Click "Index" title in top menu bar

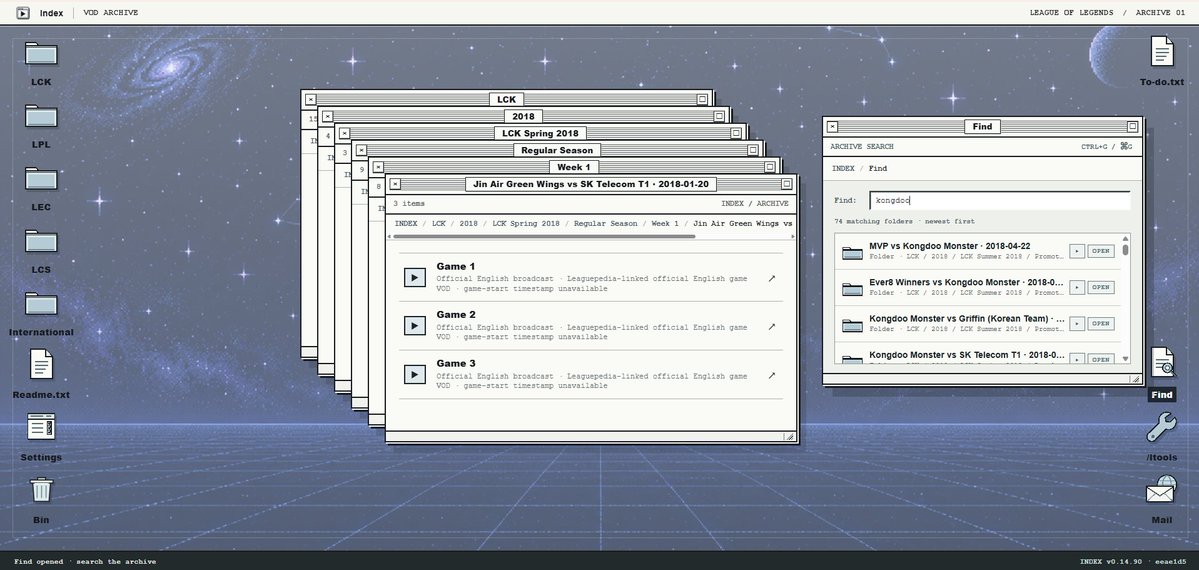point(51,13)
